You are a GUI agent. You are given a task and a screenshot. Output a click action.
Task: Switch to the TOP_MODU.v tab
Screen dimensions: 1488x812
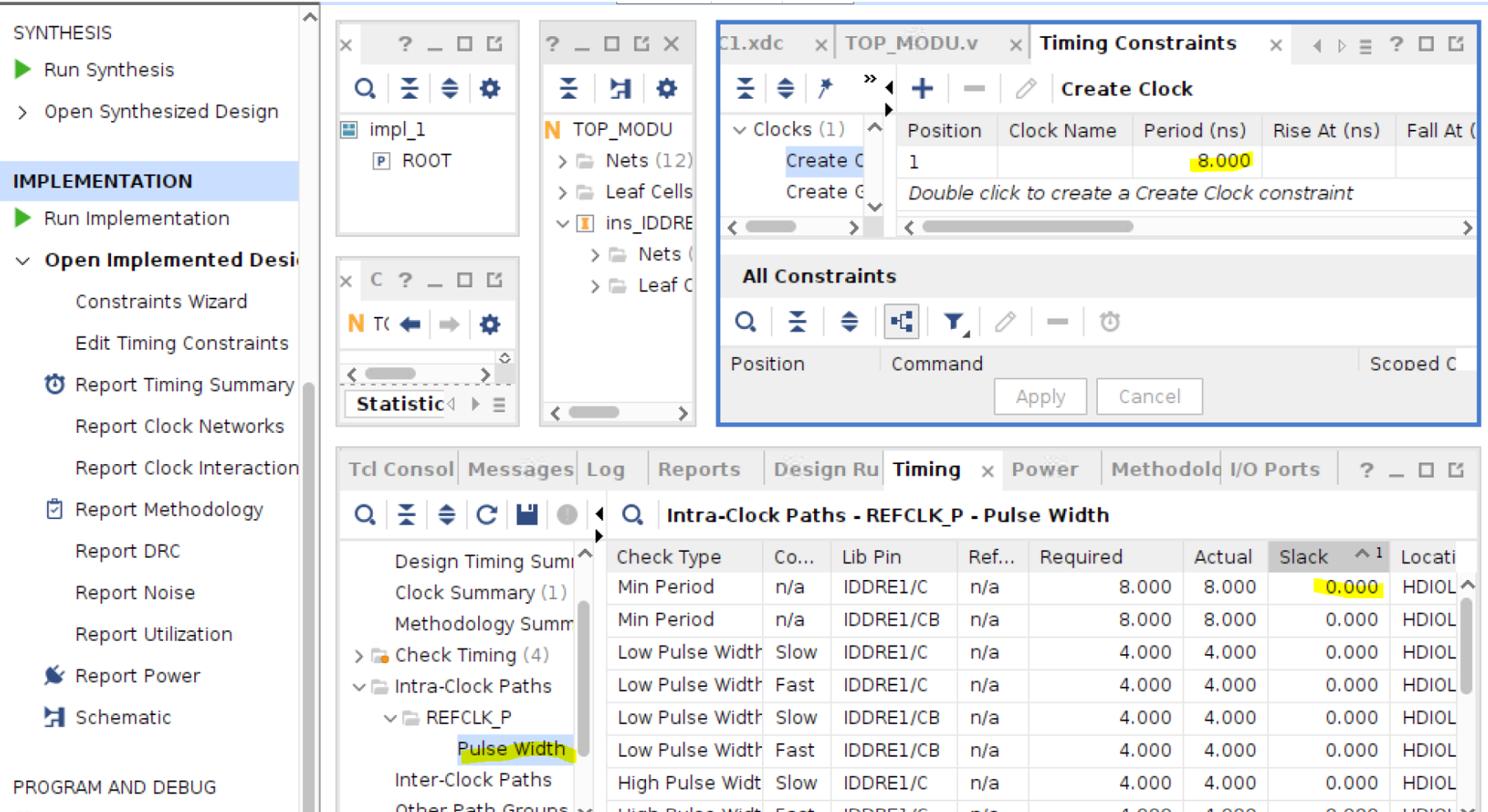(911, 44)
